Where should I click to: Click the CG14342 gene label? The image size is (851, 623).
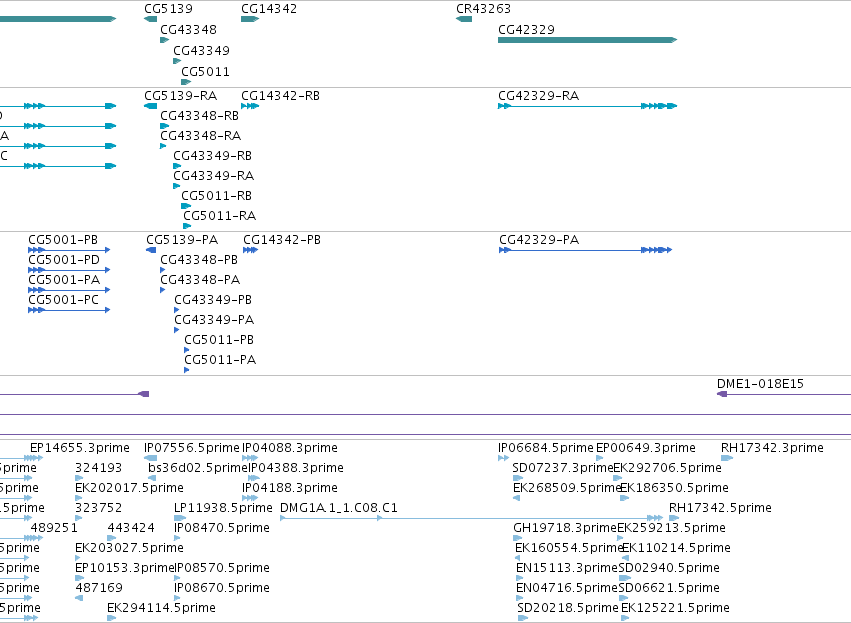(x=269, y=9)
